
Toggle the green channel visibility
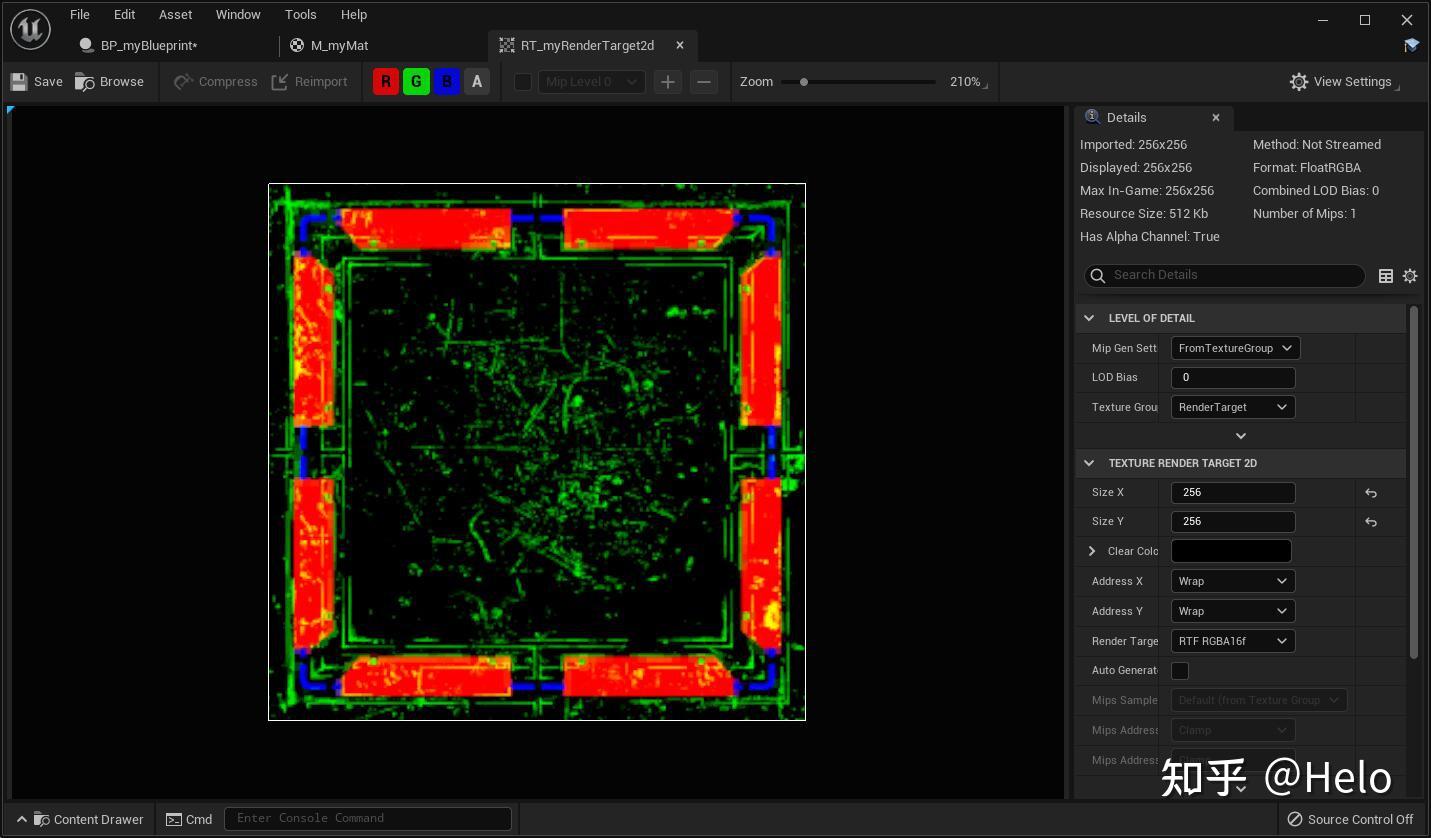416,81
